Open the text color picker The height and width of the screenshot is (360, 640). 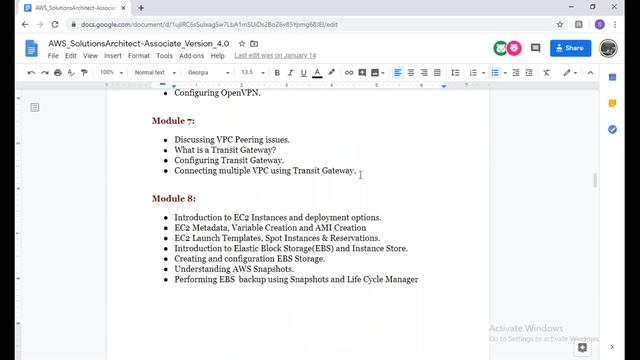[x=317, y=73]
